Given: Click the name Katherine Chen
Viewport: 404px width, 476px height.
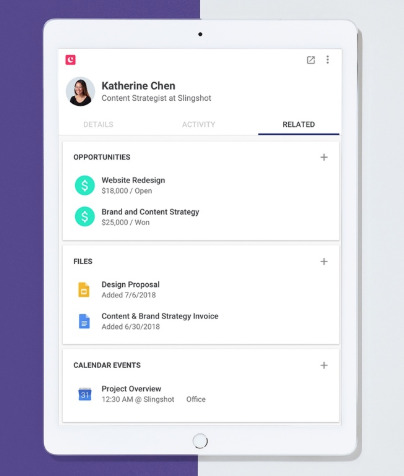Looking at the screenshot, I should [138, 86].
